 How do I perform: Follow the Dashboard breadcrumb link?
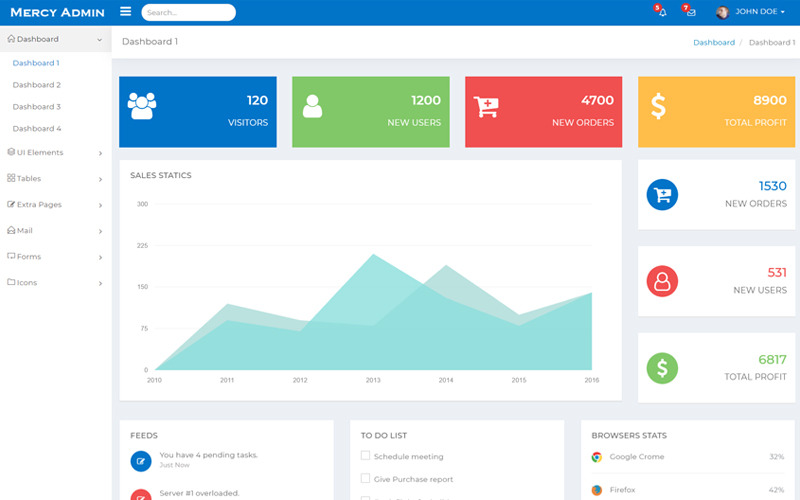pos(714,42)
